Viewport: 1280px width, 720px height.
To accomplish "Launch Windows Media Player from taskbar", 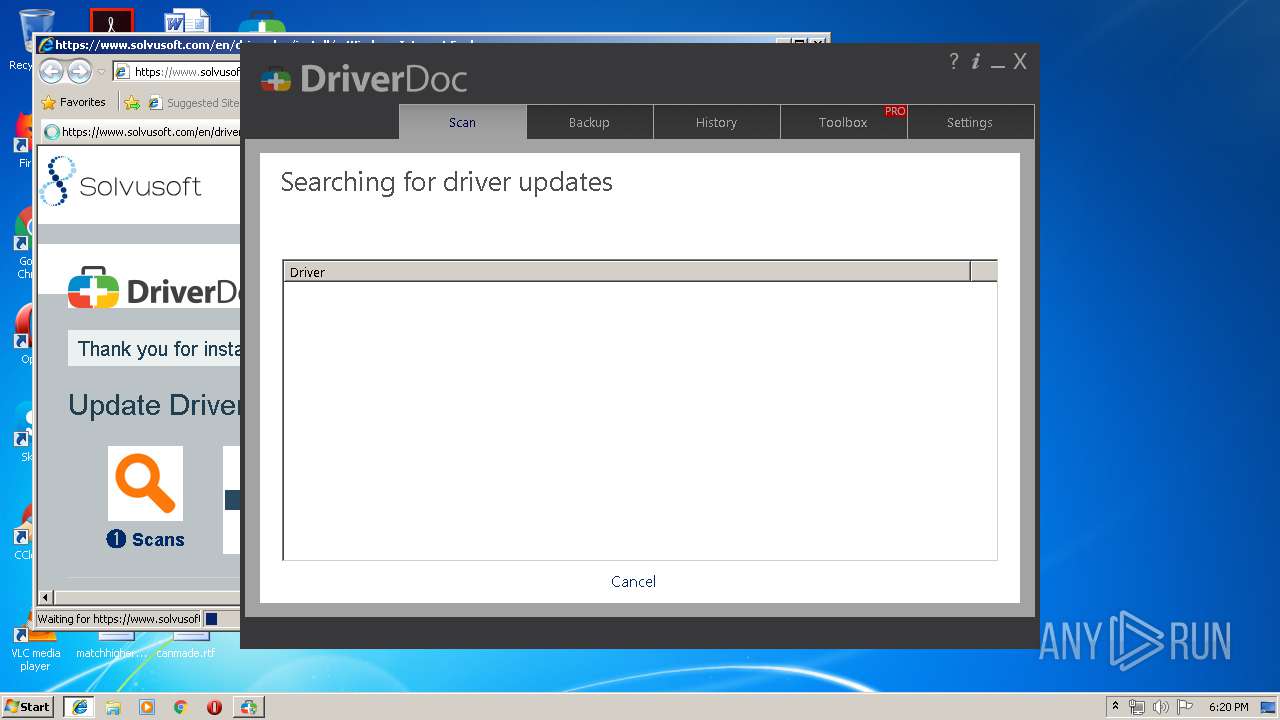I will click(147, 707).
